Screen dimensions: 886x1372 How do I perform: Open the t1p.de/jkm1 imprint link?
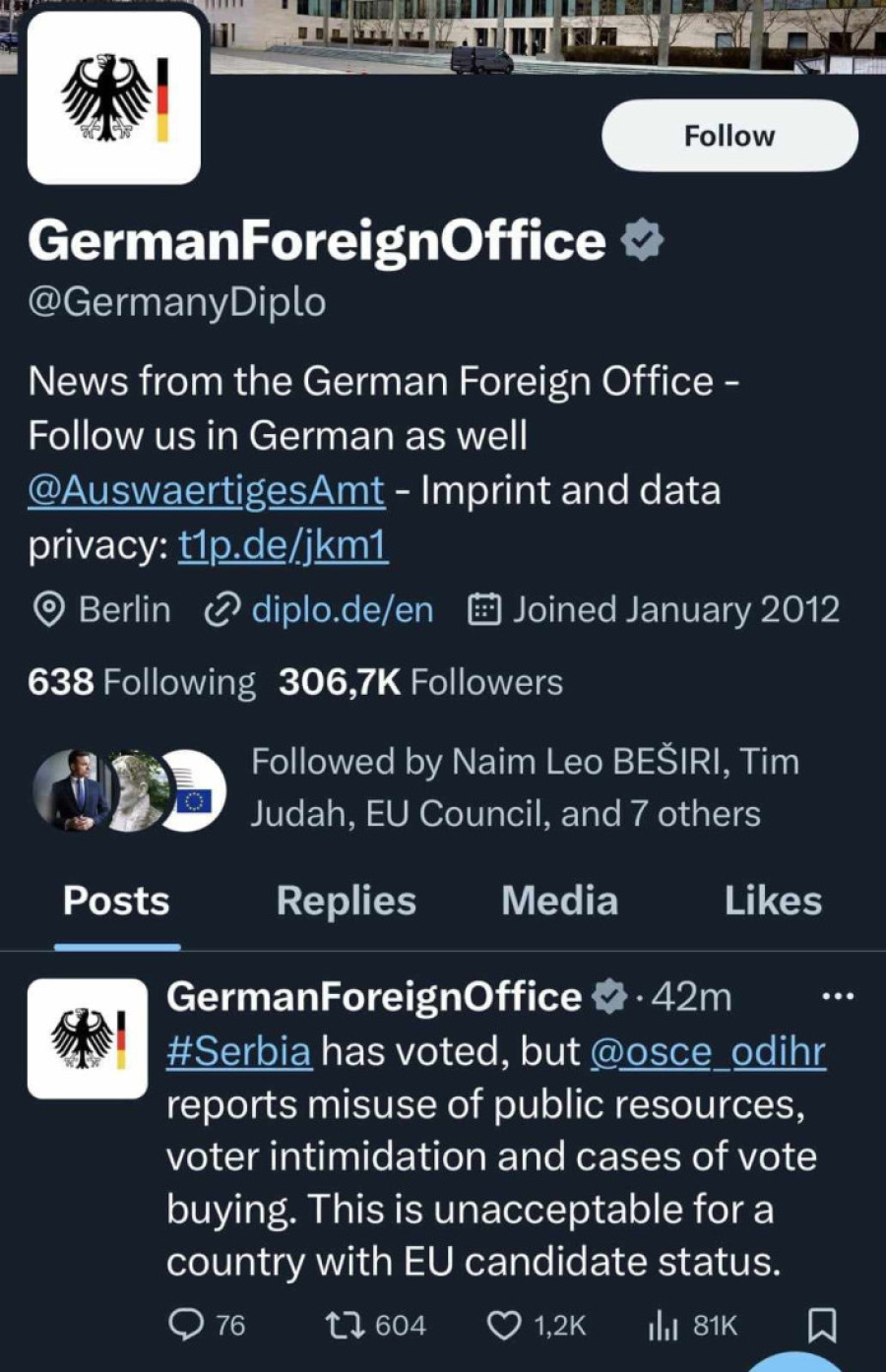click(x=283, y=545)
